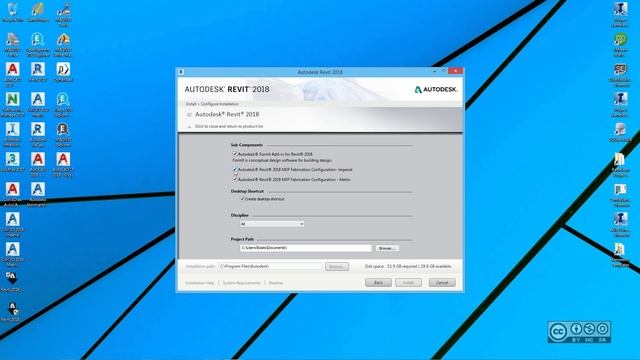Click the disk space required and available text
This screenshot has width=640, height=360.
pyautogui.click(x=408, y=266)
